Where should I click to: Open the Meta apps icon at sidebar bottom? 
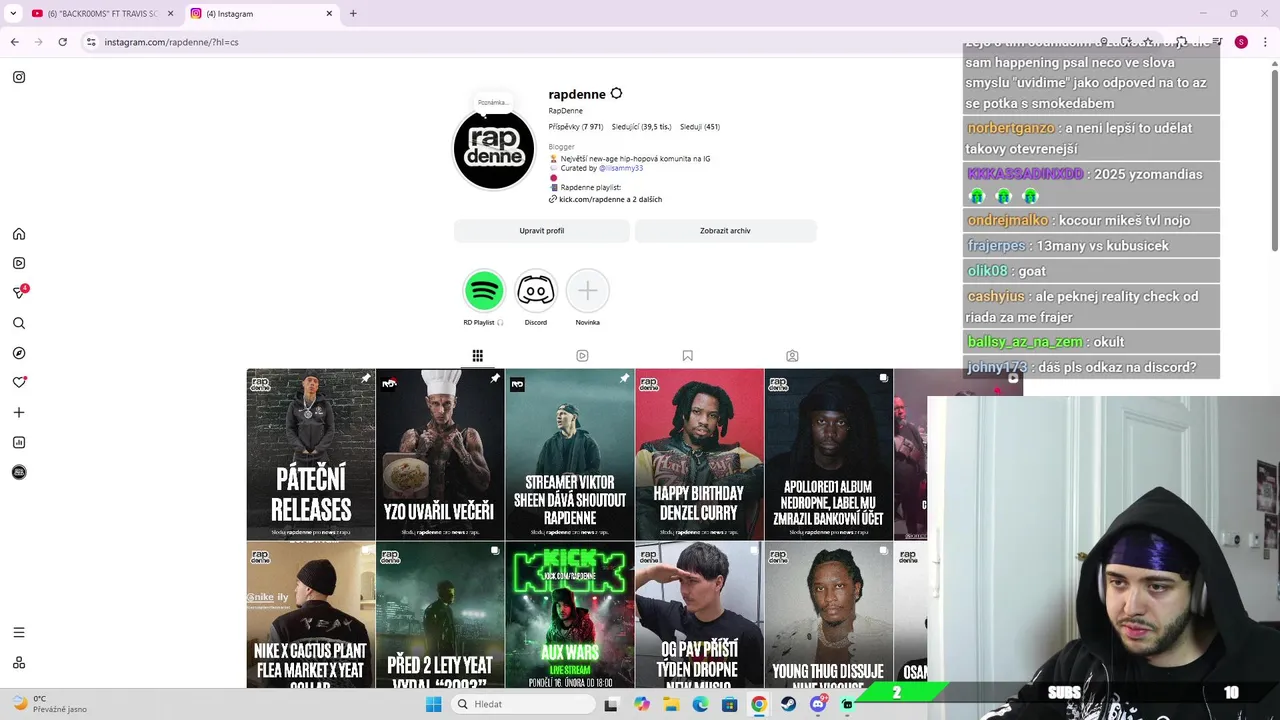pos(19,662)
